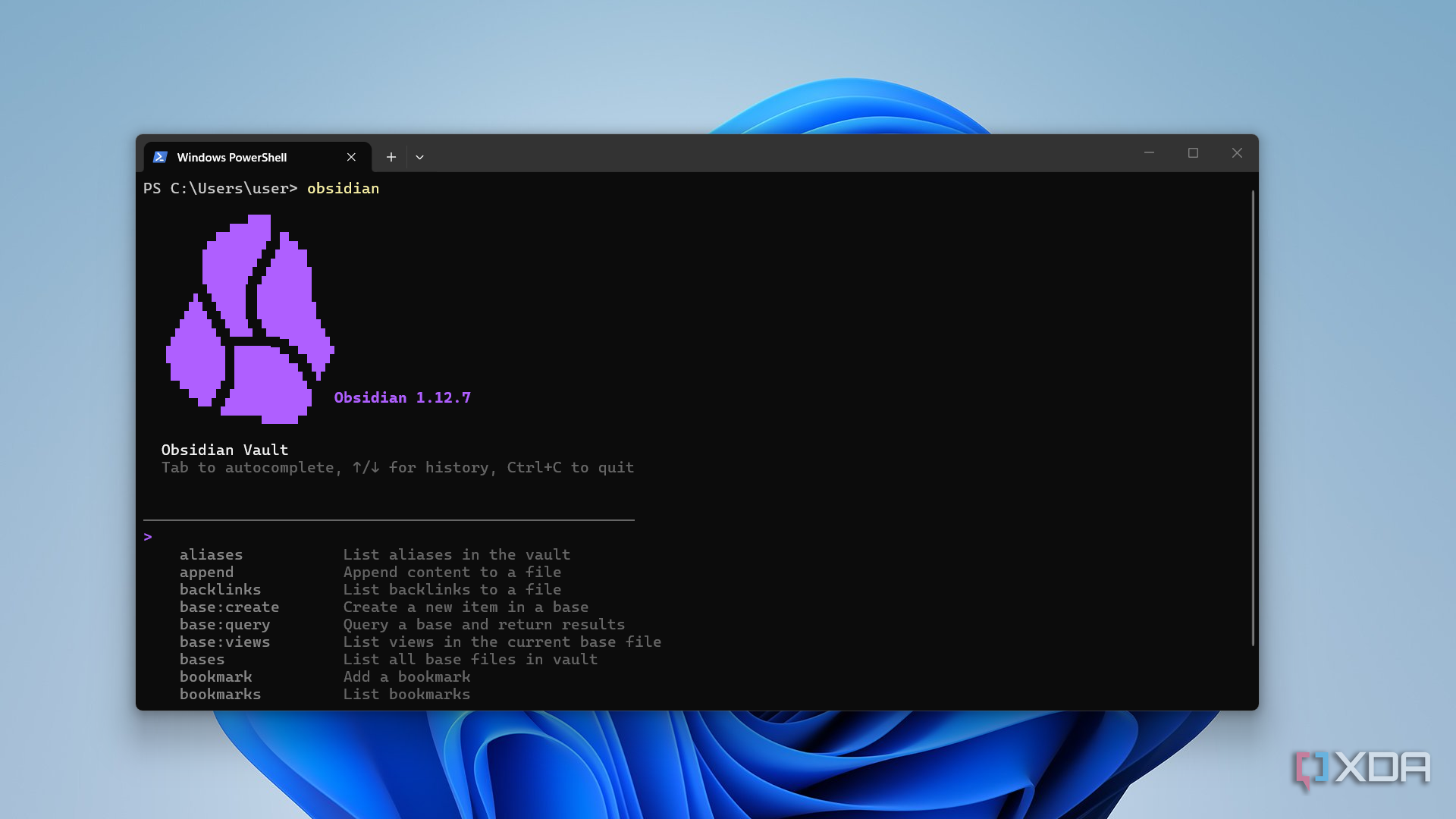Click the 'base:query' command entry
1456x819 pixels.
[224, 624]
